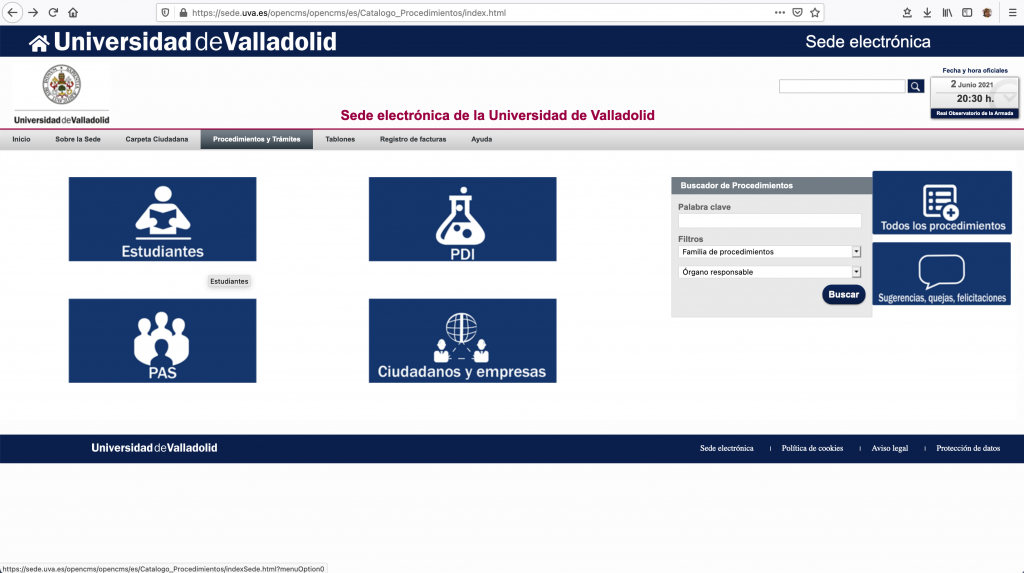
Task: Click the show bookmarks toolbar icon
Action: [x=907, y=12]
